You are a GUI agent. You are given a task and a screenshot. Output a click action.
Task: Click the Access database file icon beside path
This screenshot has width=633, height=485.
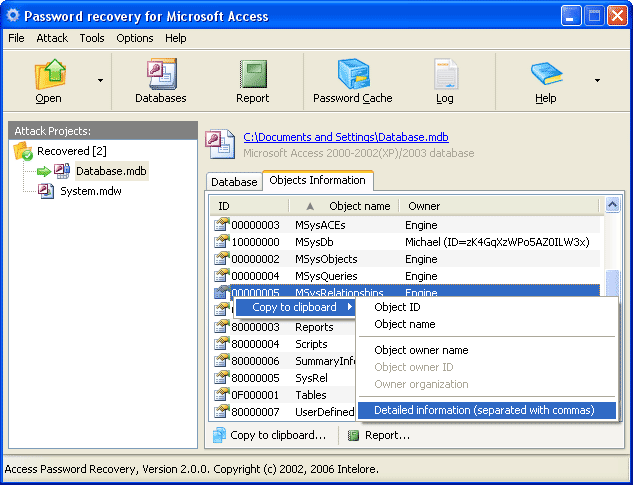(220, 144)
